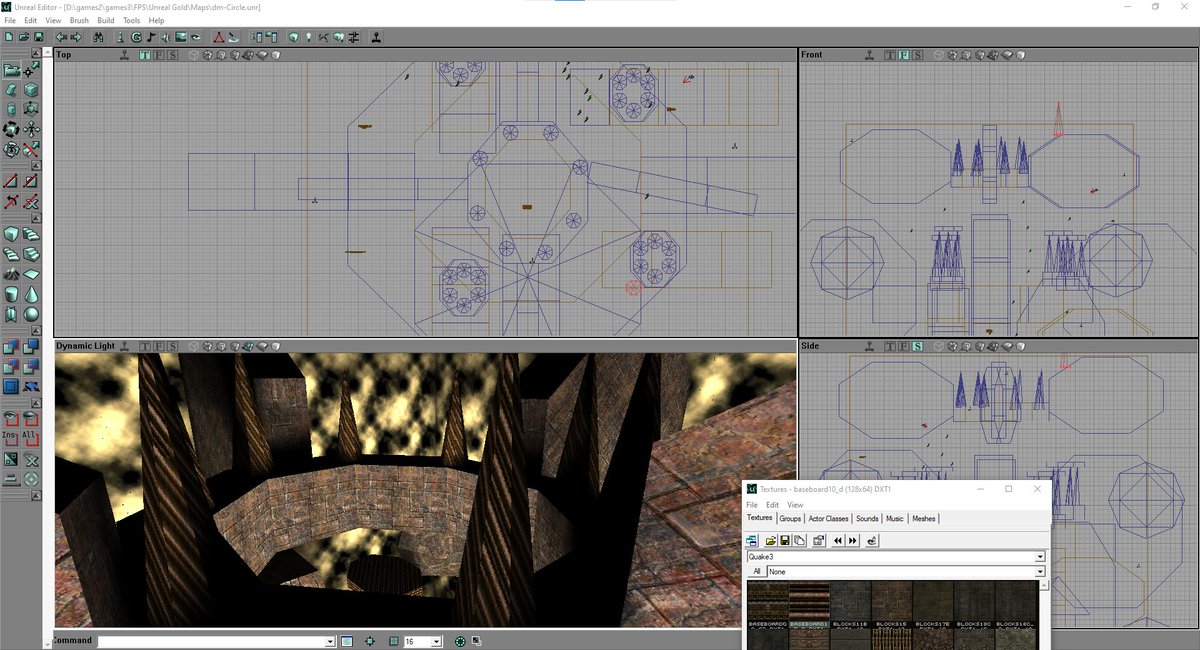Viewport: 1200px width, 650px height.
Task: Choose the Texture Pan tool
Action: click(x=32, y=129)
